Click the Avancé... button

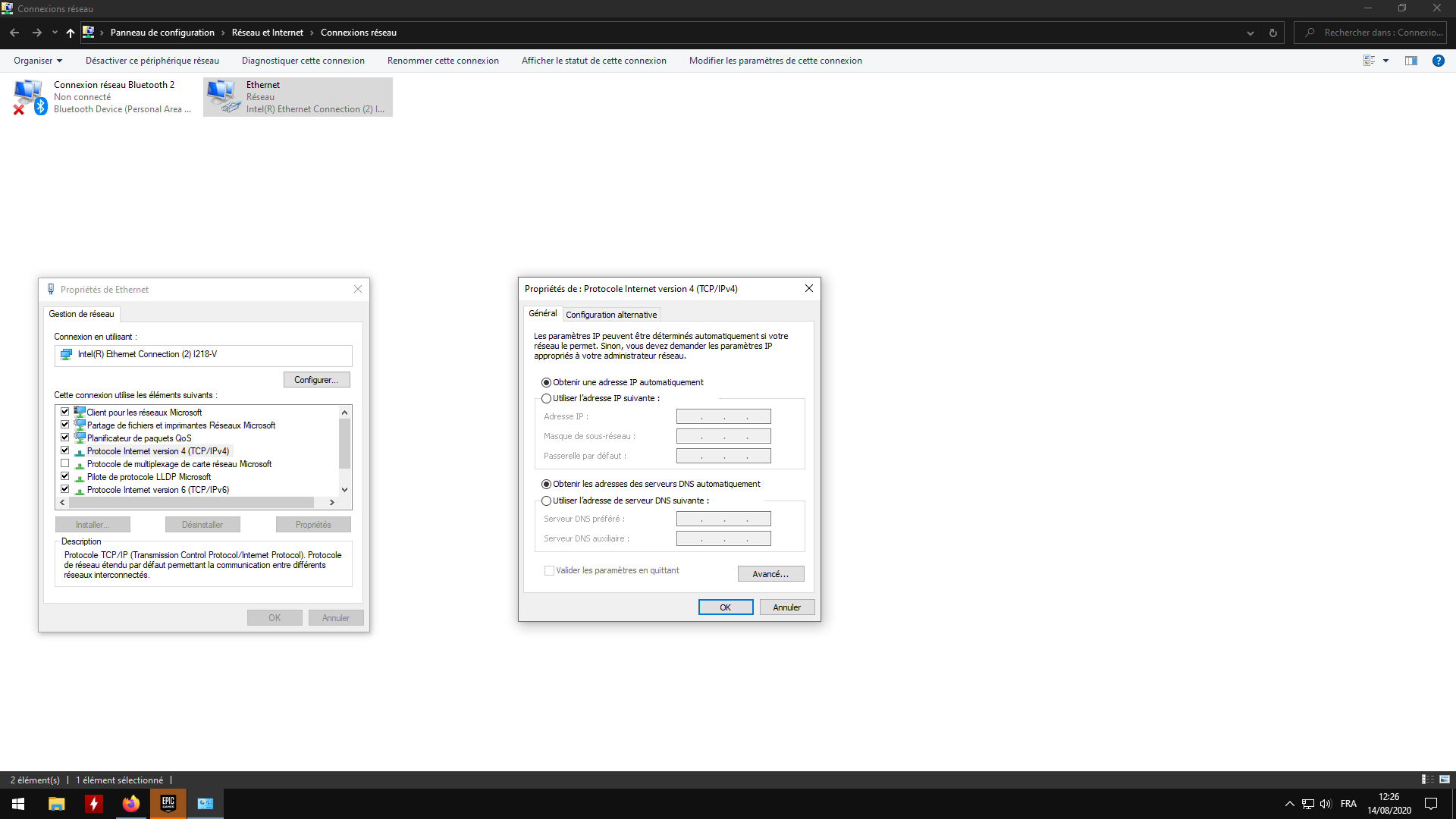click(x=770, y=574)
